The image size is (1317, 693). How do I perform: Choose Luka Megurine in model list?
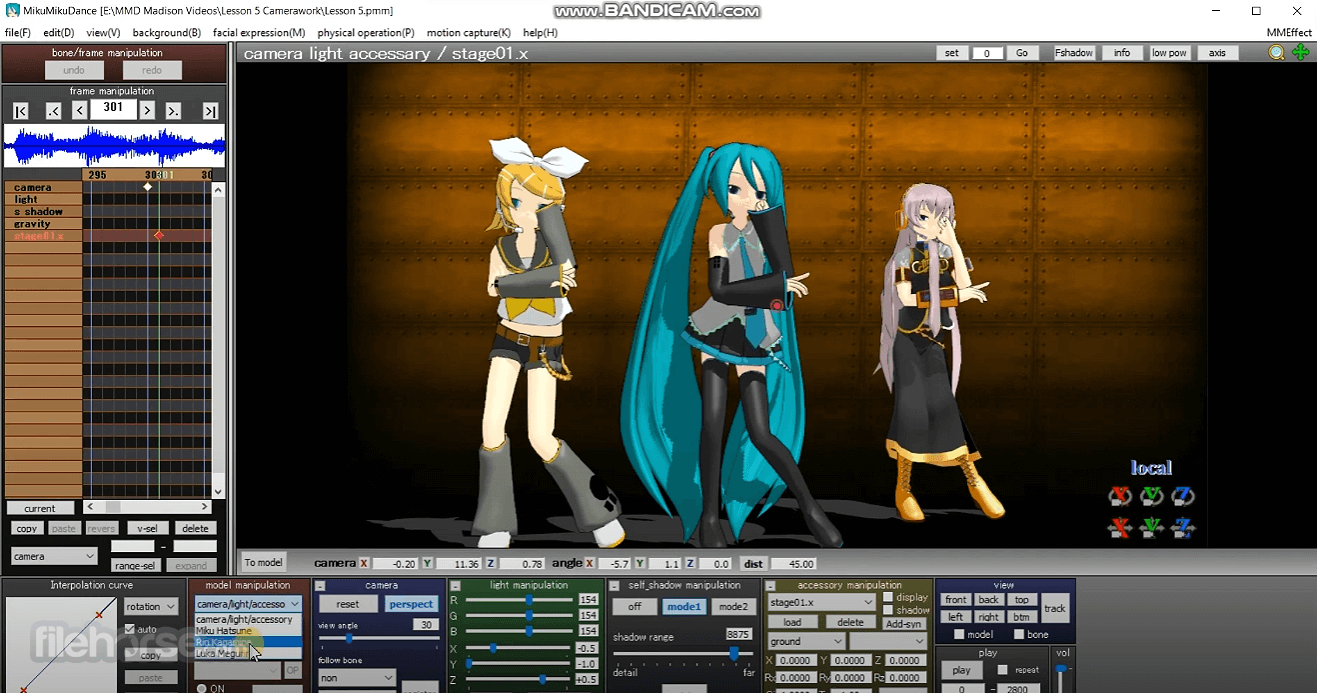coord(248,653)
